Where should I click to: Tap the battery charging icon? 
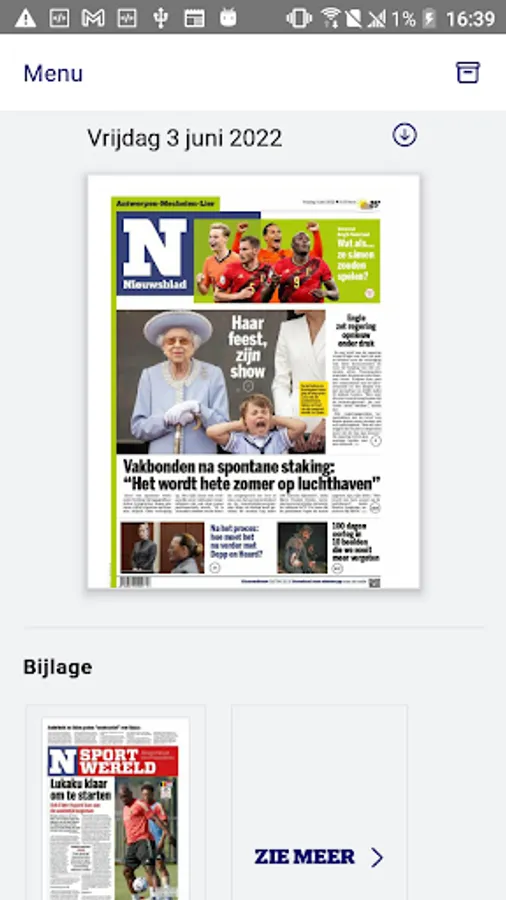point(429,18)
